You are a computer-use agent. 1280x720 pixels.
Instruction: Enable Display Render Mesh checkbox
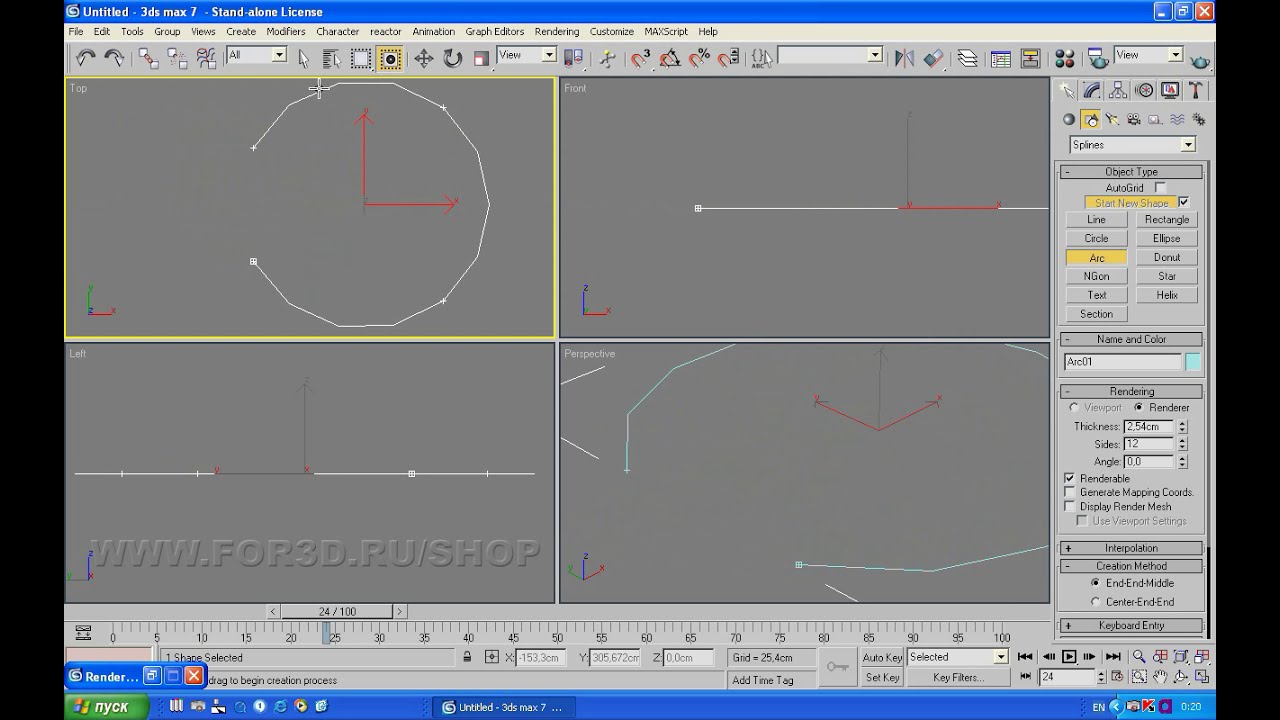pos(1070,507)
